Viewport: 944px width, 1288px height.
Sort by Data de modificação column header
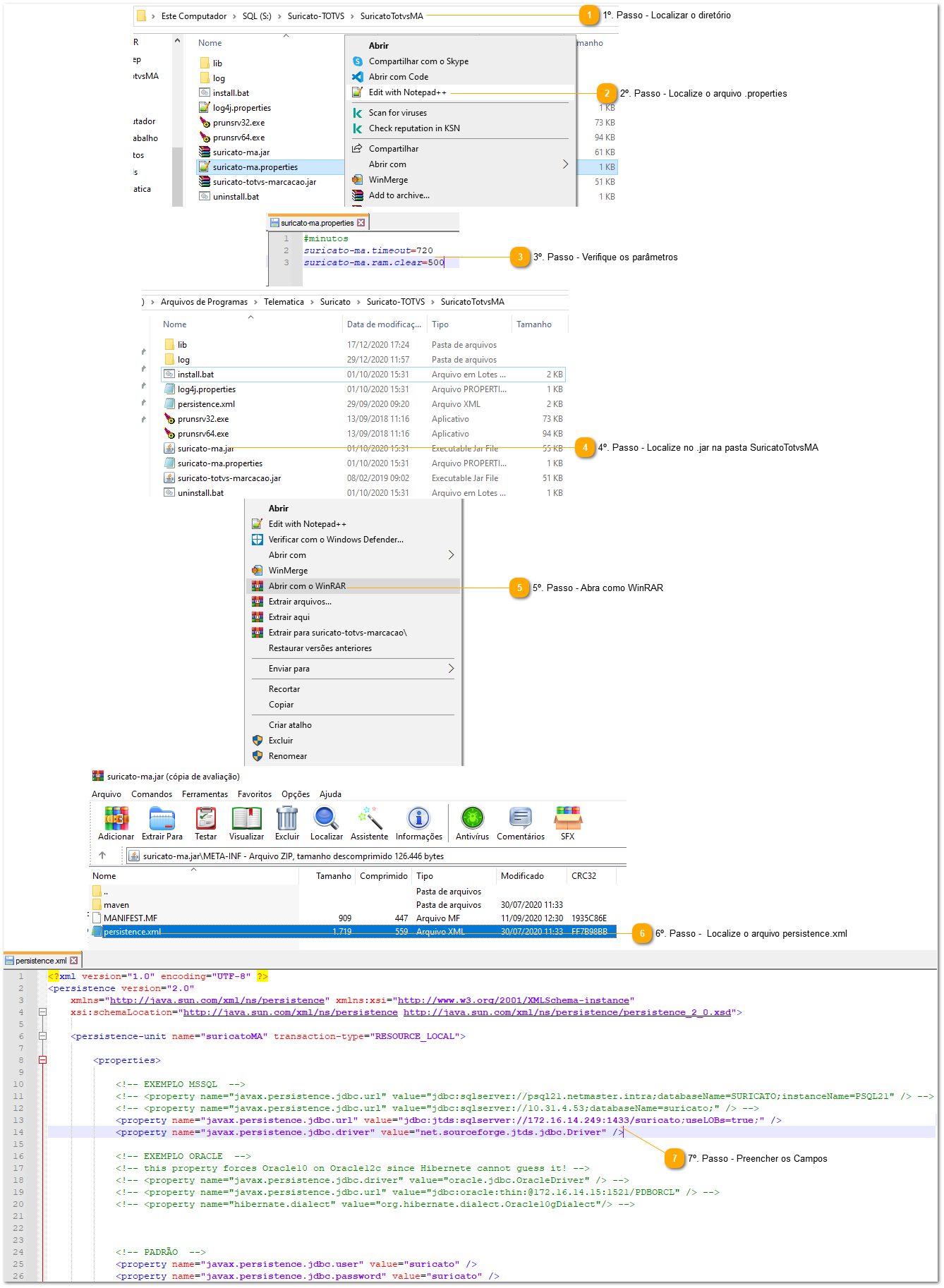point(384,324)
